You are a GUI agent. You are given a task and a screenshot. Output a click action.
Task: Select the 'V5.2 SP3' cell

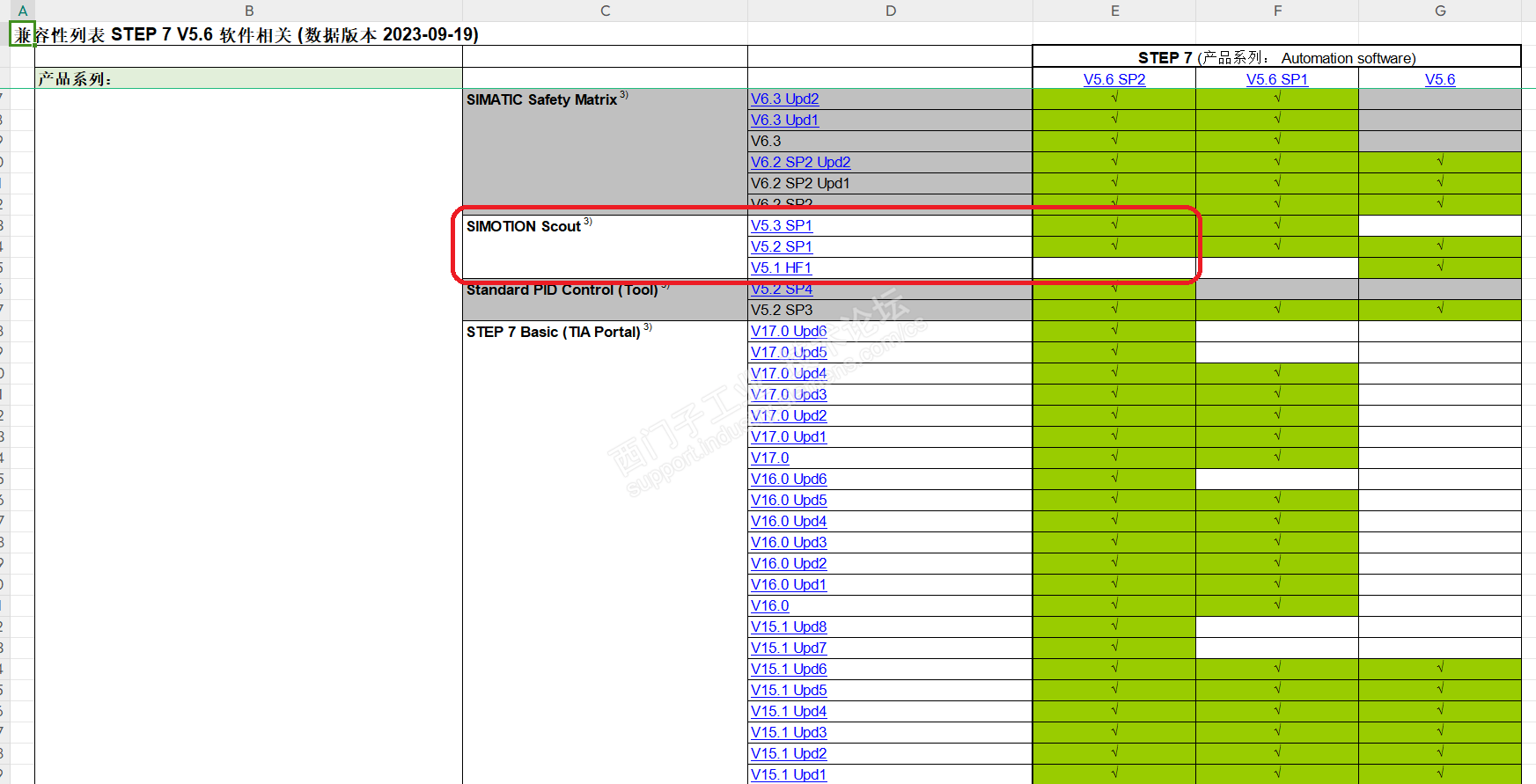(x=890, y=311)
